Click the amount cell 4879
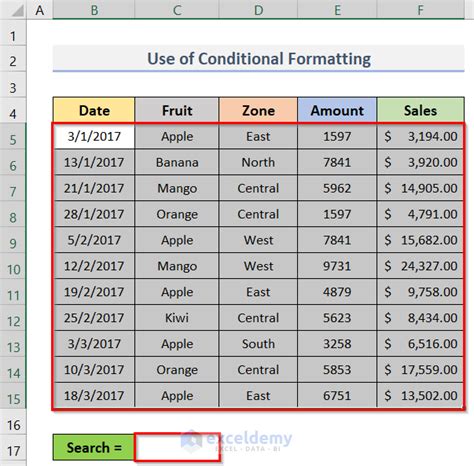The width and height of the screenshot is (474, 466). (337, 292)
